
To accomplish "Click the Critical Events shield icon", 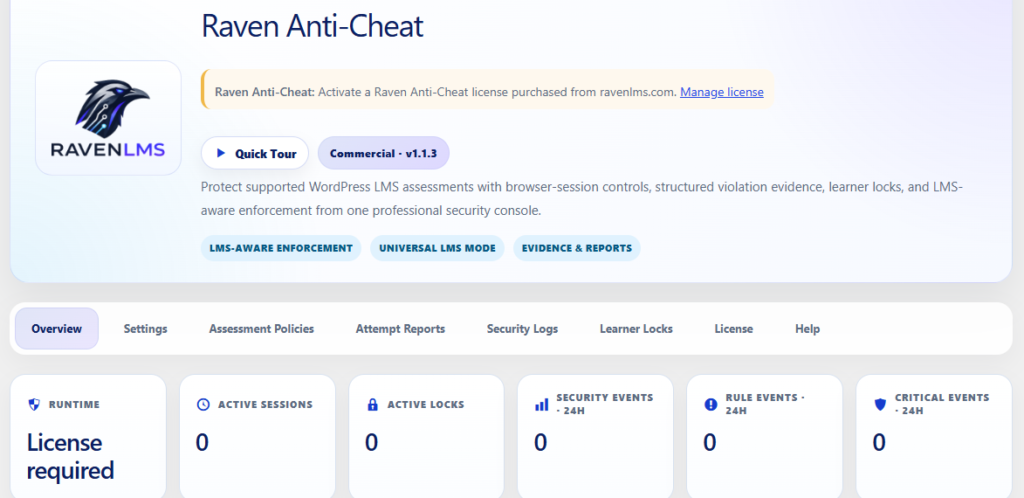I will [880, 405].
